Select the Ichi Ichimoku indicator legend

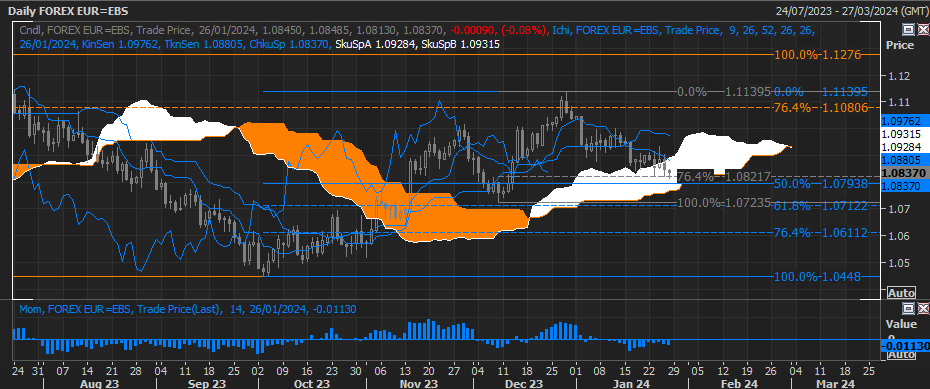(683, 30)
